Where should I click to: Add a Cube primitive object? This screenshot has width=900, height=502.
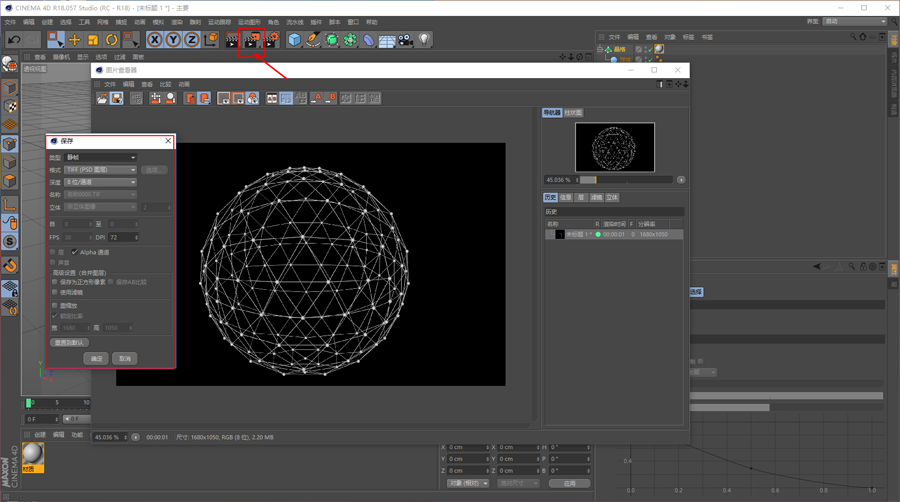[x=294, y=40]
